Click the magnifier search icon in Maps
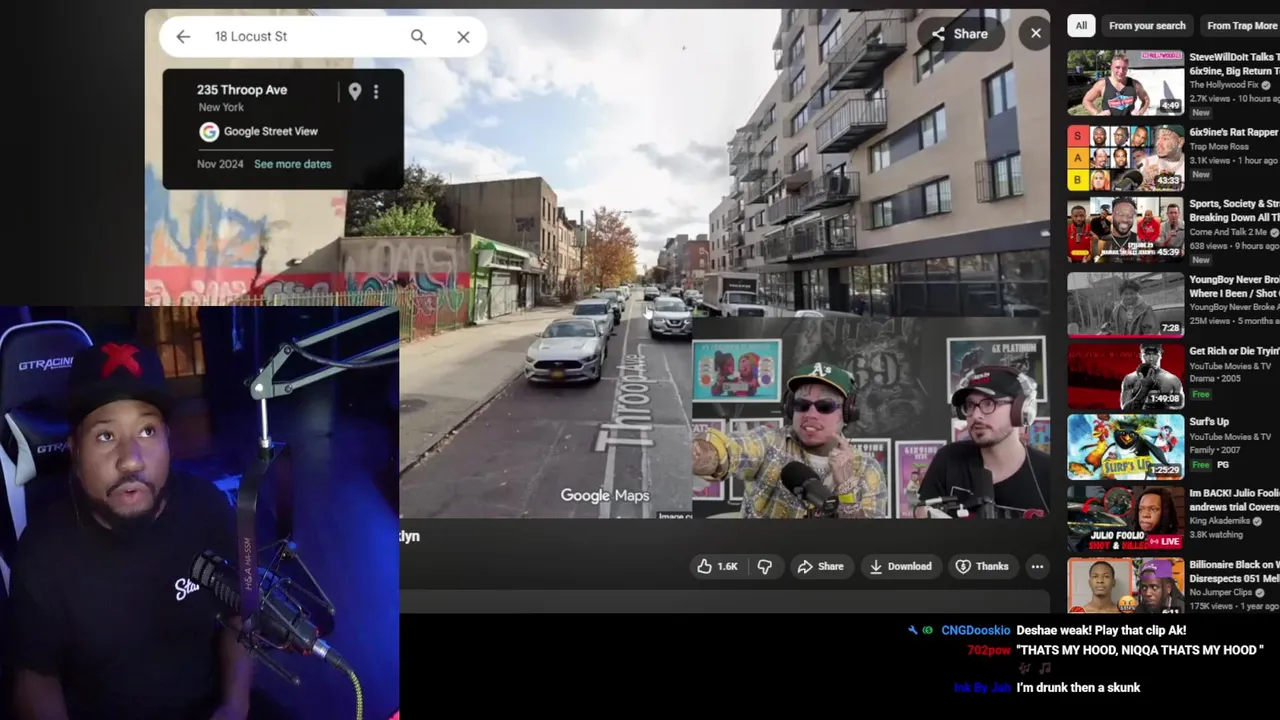The width and height of the screenshot is (1280, 720). point(418,37)
